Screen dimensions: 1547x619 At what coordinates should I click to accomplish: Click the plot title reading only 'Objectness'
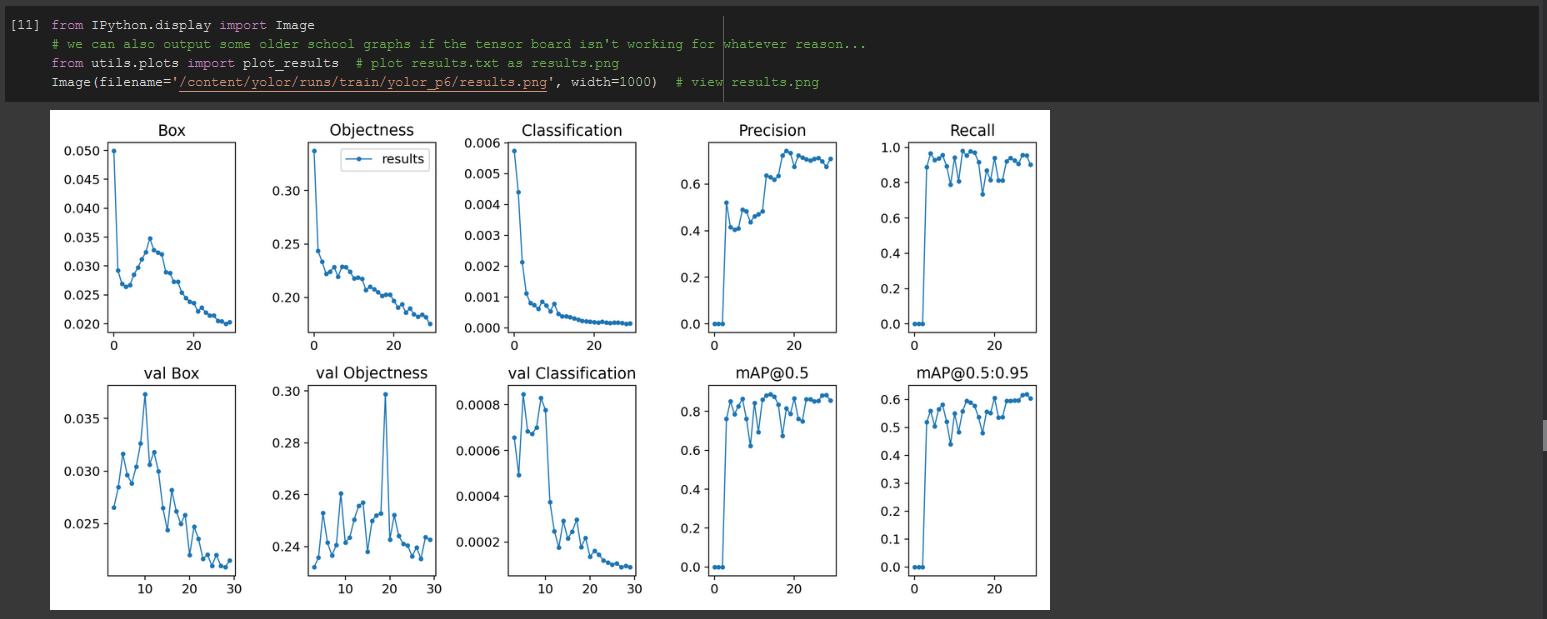coord(372,131)
